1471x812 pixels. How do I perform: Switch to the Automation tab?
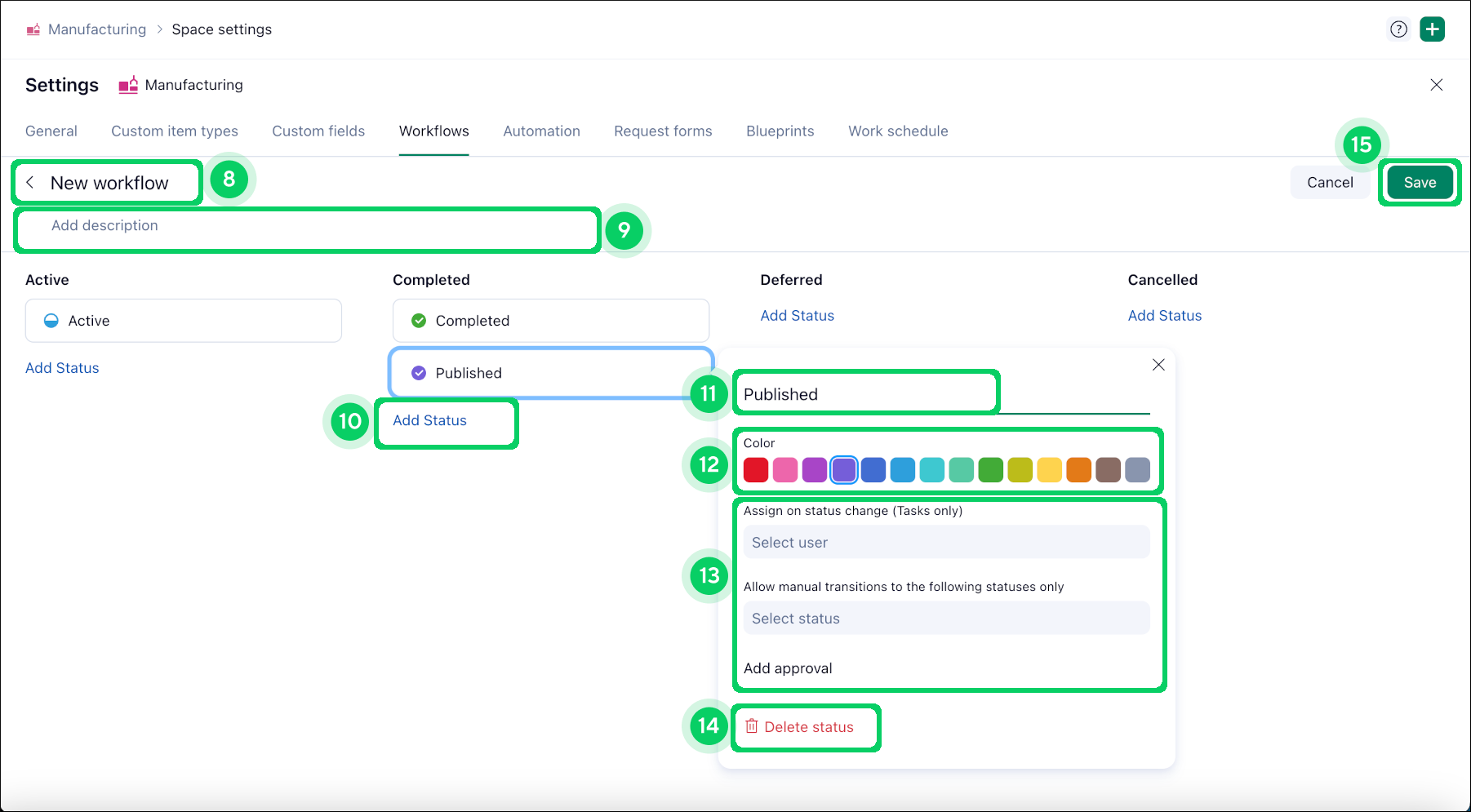click(x=541, y=131)
